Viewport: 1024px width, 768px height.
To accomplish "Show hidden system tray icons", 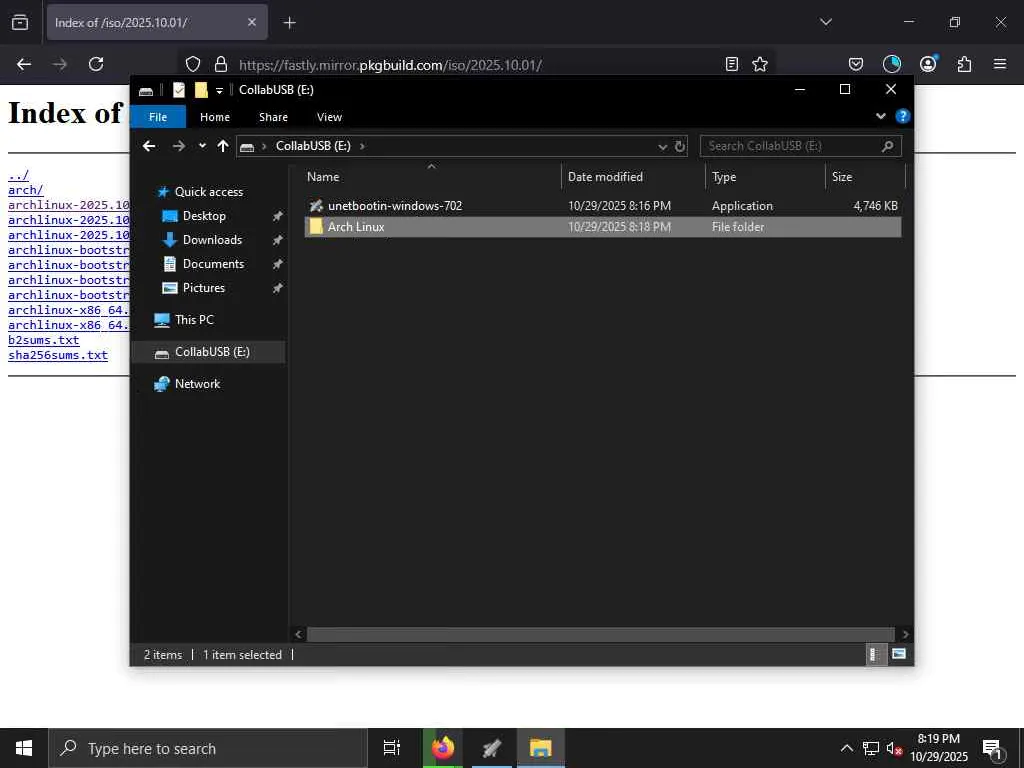I will pos(846,748).
